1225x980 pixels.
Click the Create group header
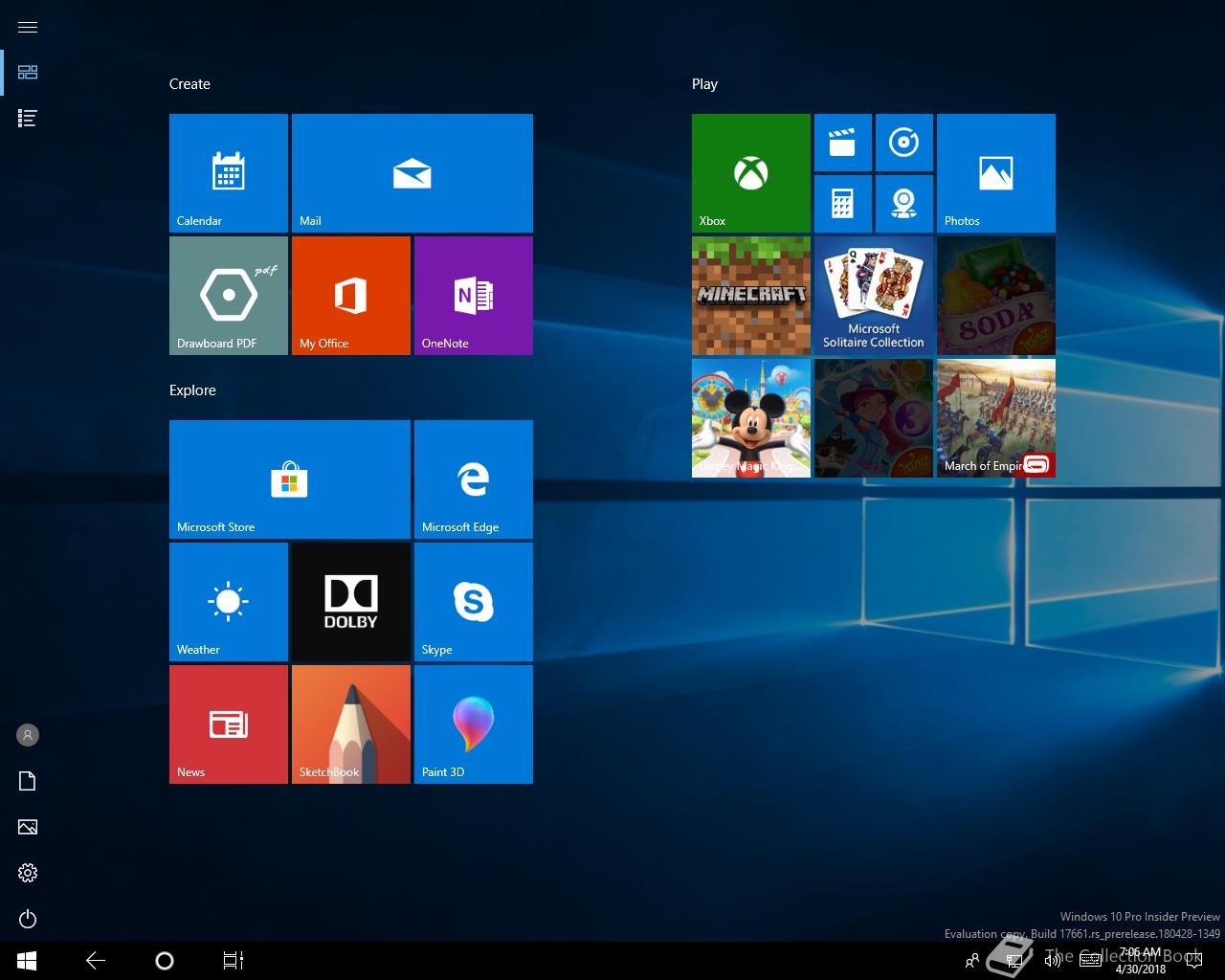pos(189,84)
